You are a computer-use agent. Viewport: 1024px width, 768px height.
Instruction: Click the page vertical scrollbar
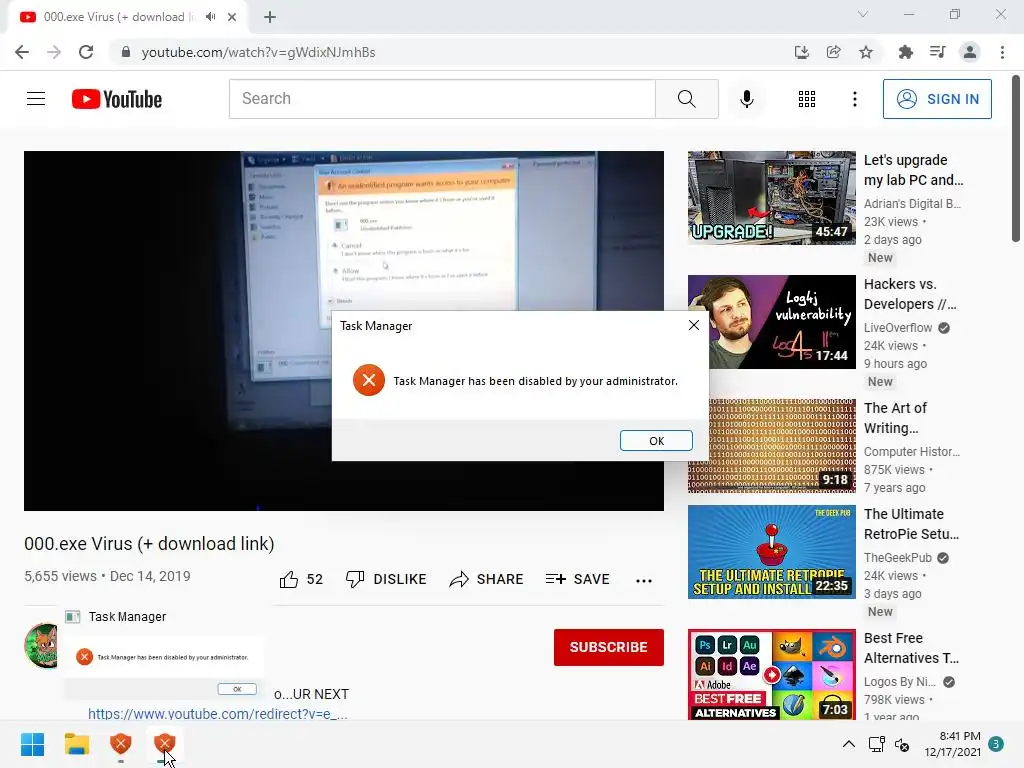click(1016, 159)
